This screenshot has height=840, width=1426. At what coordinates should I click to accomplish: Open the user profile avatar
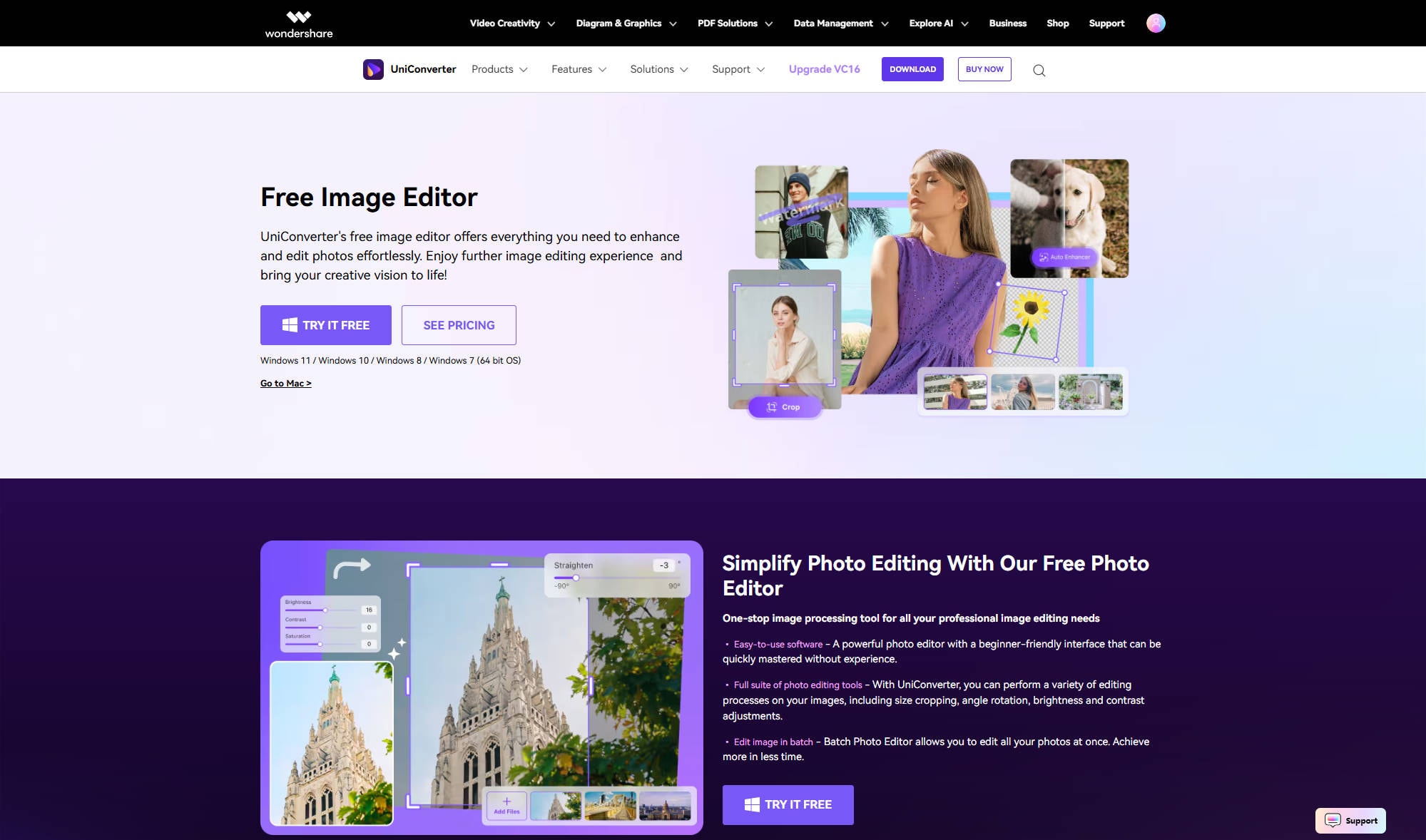point(1155,24)
